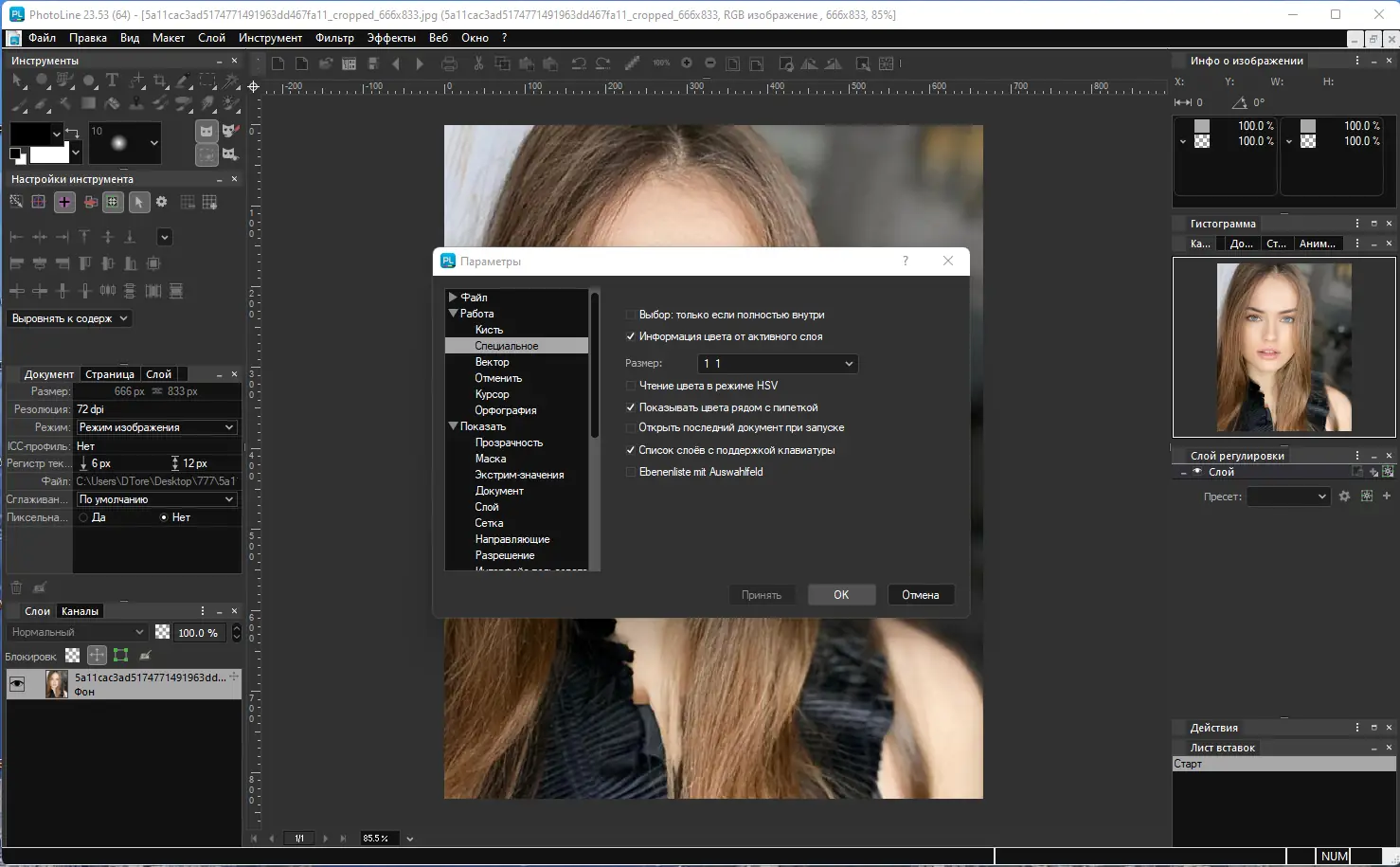The height and width of the screenshot is (867, 1400).
Task: Click the black foreground color swatch
Action: click(x=28, y=134)
